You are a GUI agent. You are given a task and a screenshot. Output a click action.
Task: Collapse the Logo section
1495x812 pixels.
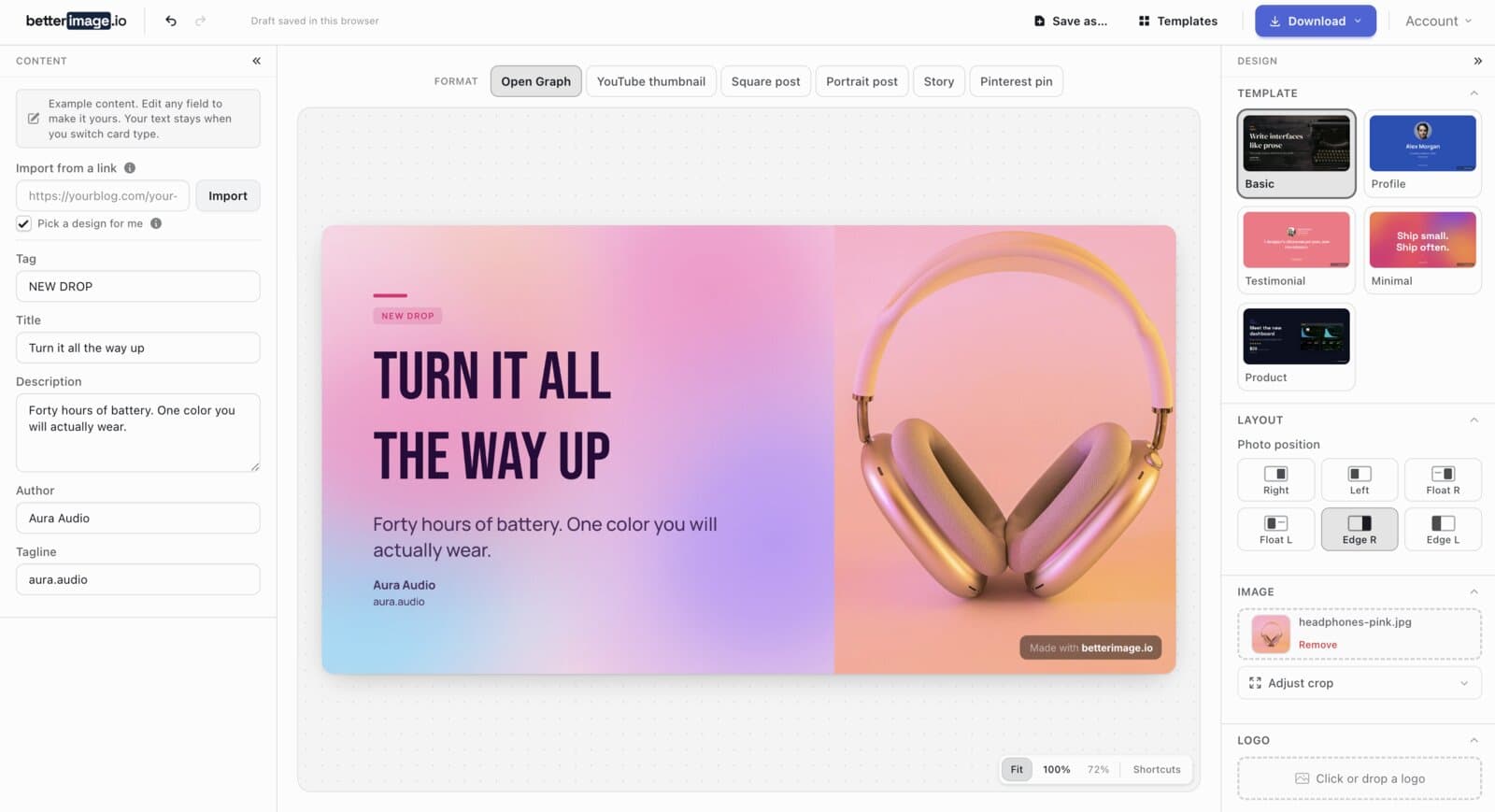(x=1474, y=740)
